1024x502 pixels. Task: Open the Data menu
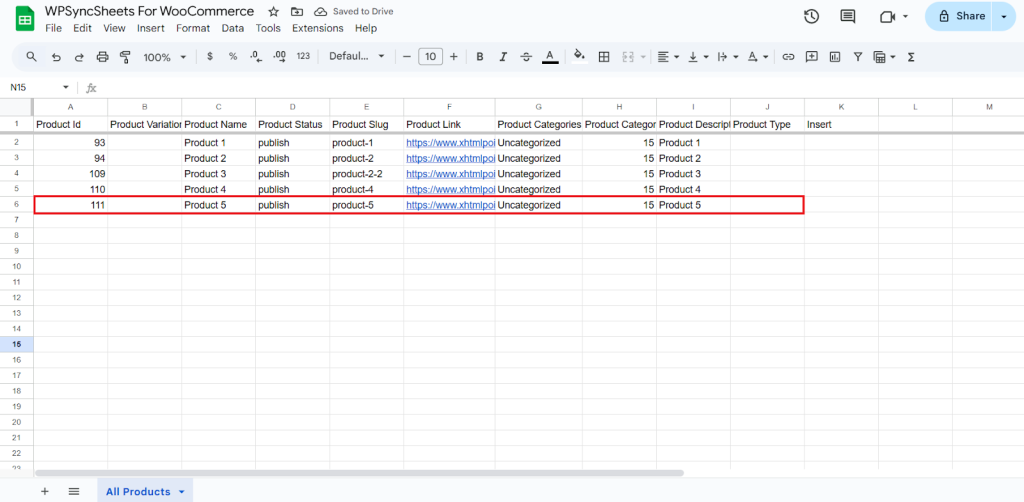[232, 28]
